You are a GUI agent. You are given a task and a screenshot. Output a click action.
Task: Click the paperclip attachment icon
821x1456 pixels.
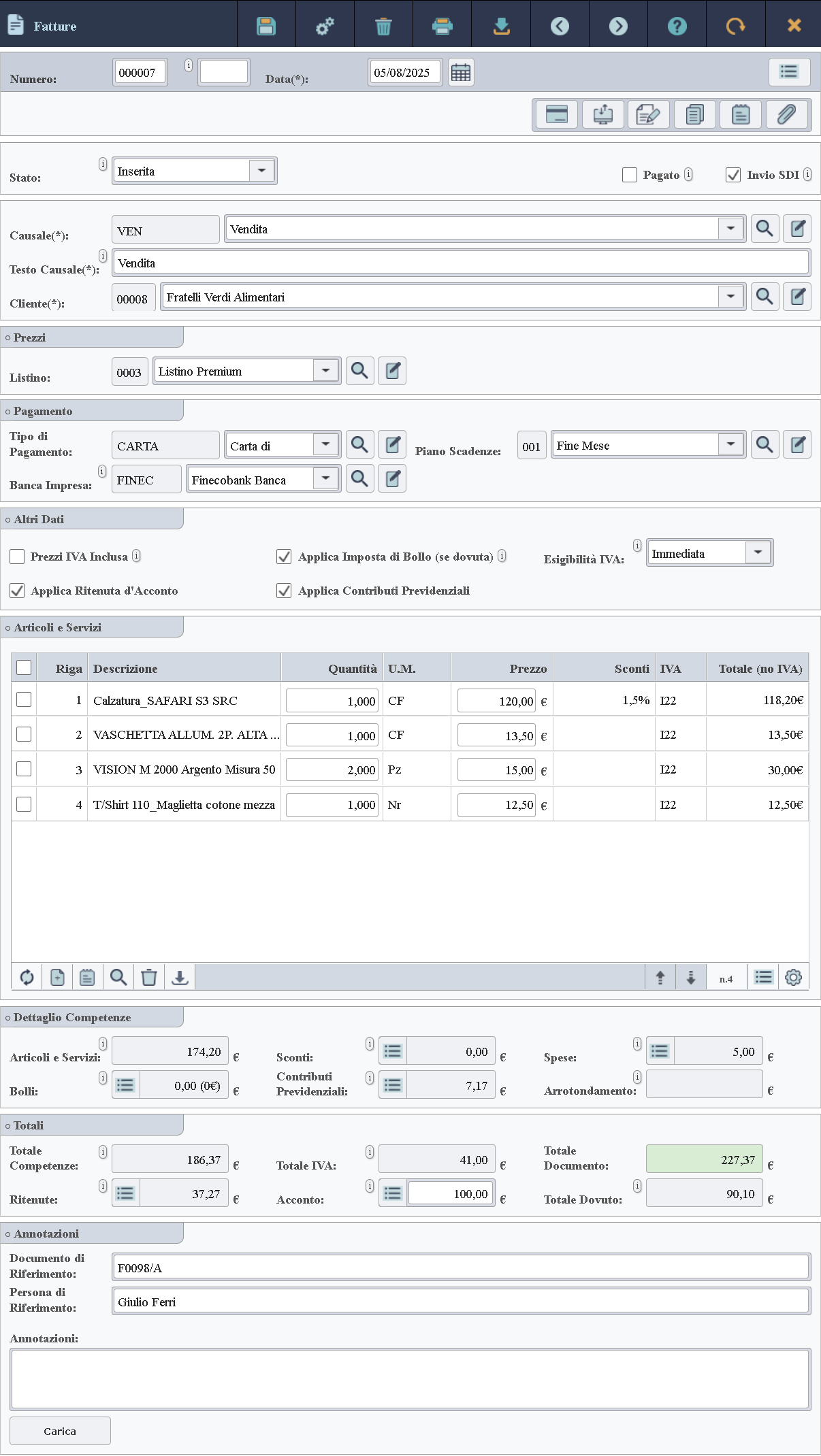tap(787, 114)
